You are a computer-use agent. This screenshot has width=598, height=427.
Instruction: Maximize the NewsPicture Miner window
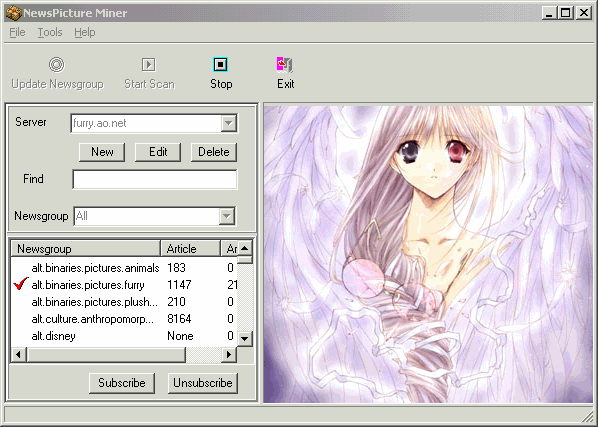565,13
